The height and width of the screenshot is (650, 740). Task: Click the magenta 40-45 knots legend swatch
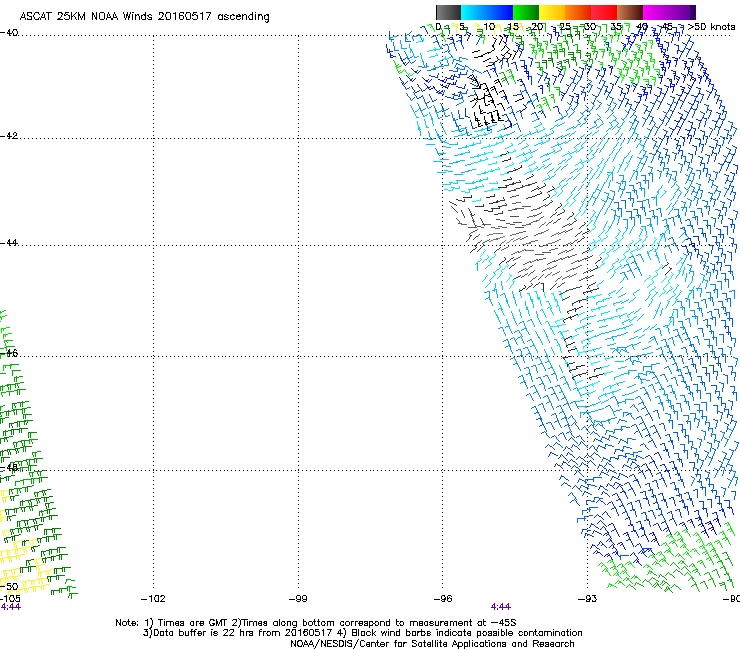[656, 12]
